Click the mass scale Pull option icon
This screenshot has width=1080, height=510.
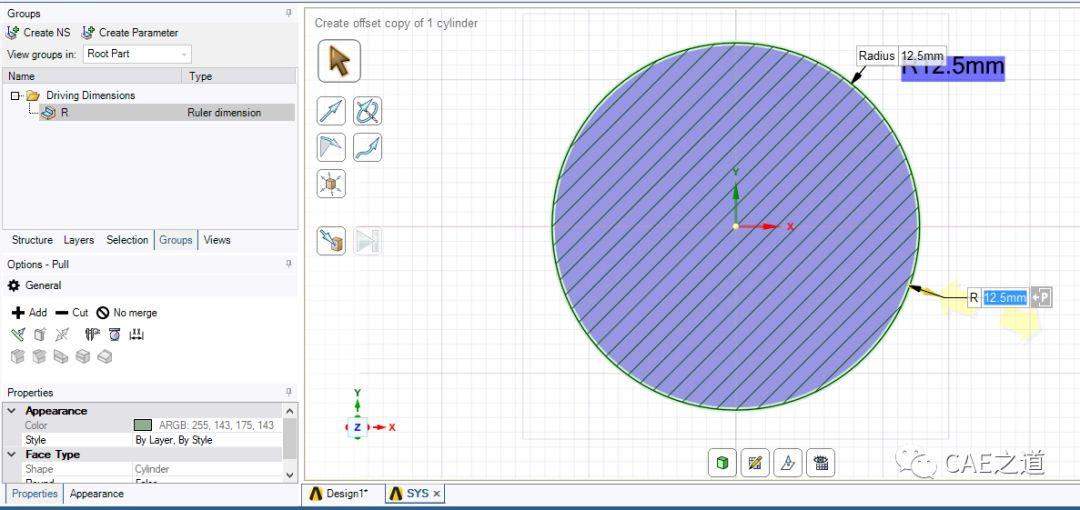tap(114, 334)
